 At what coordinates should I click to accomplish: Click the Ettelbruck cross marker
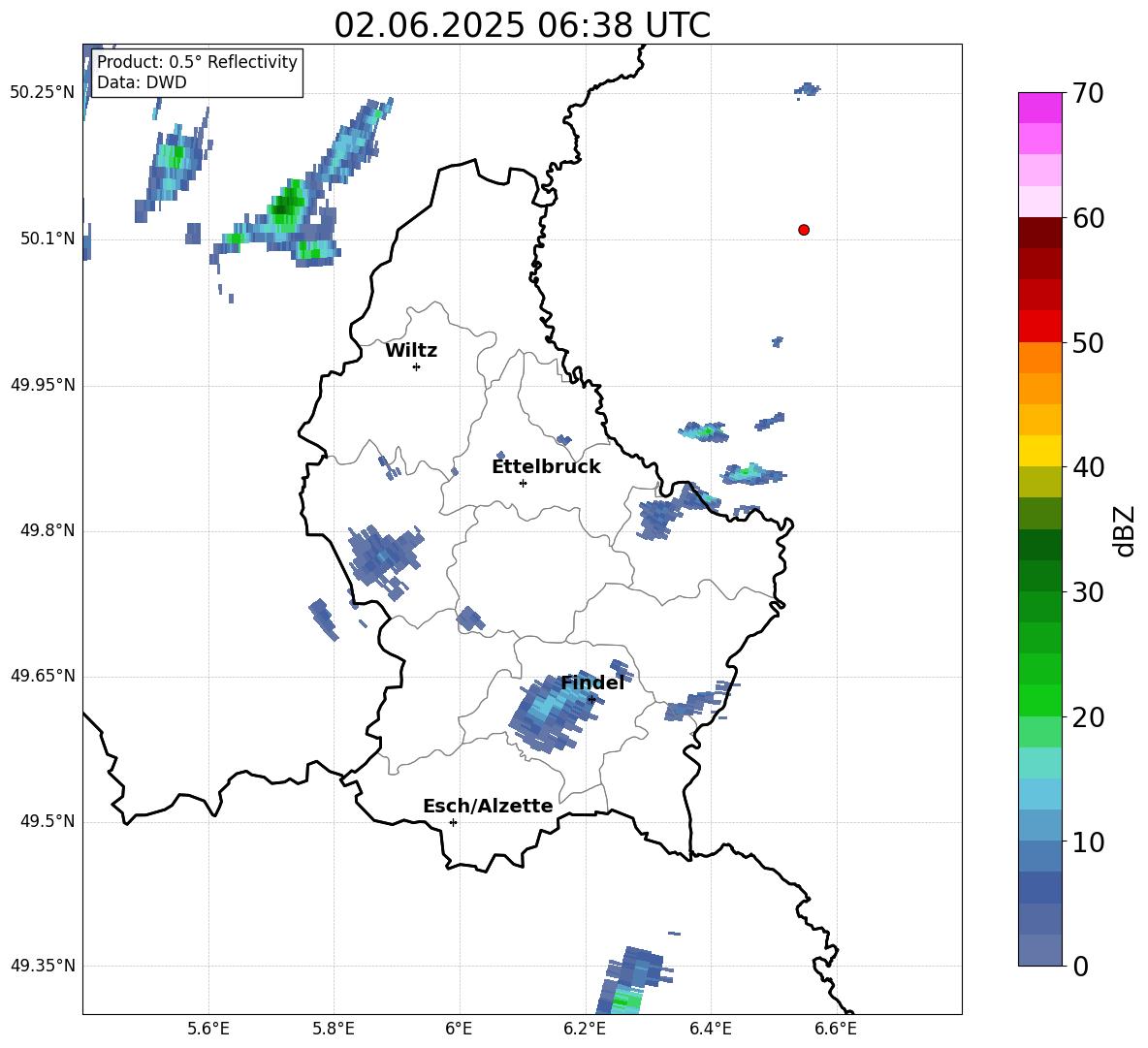click(x=523, y=483)
